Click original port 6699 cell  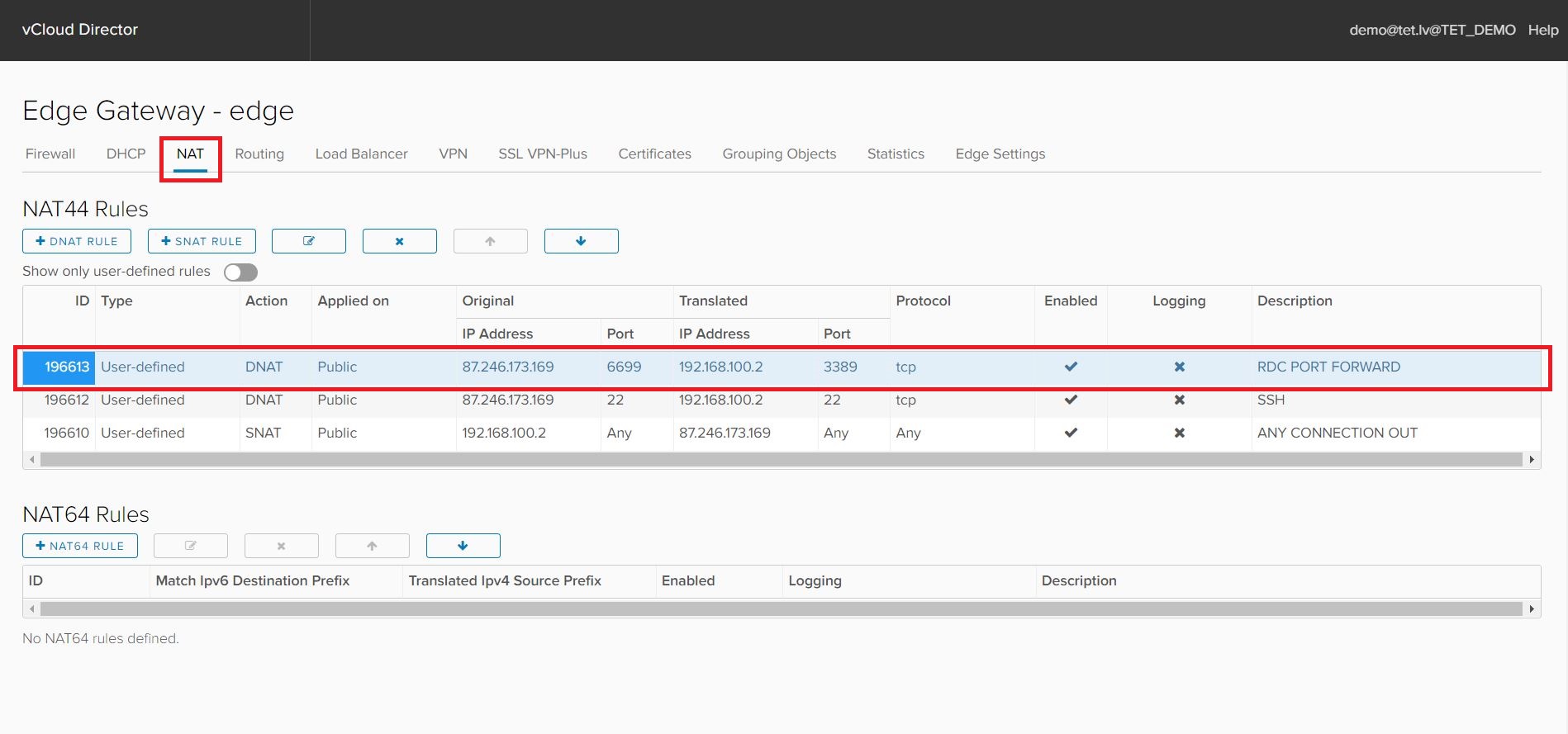point(624,367)
